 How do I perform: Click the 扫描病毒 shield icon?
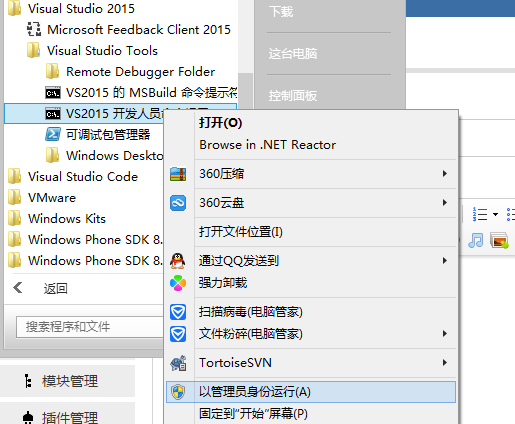pyautogui.click(x=178, y=312)
